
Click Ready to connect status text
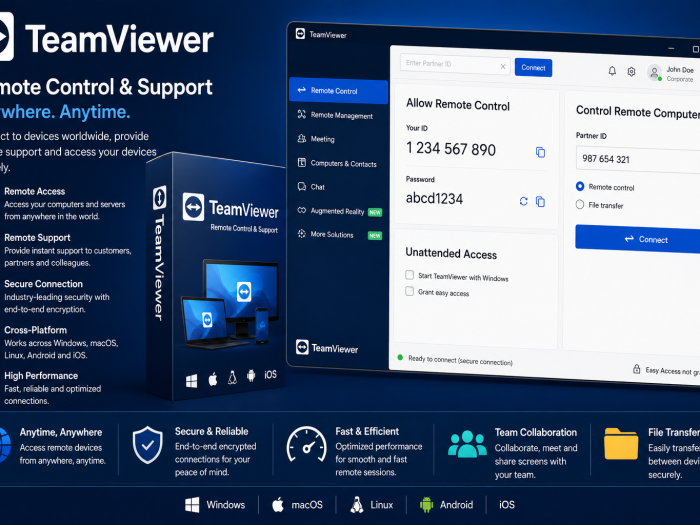(460, 360)
